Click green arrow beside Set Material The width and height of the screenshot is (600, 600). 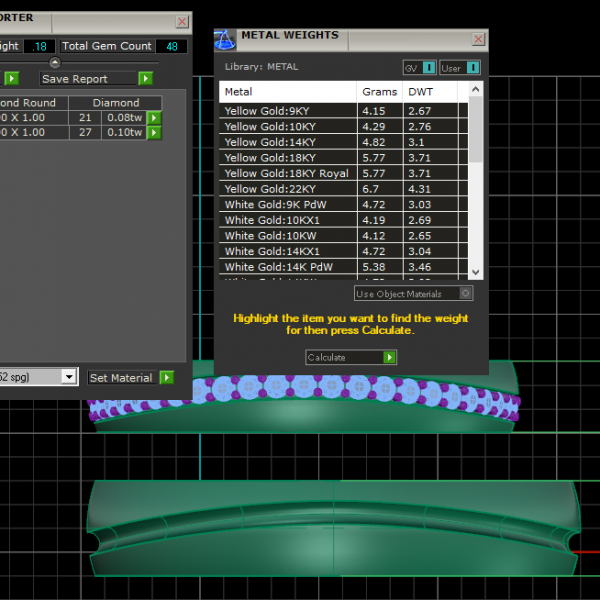pyautogui.click(x=167, y=377)
